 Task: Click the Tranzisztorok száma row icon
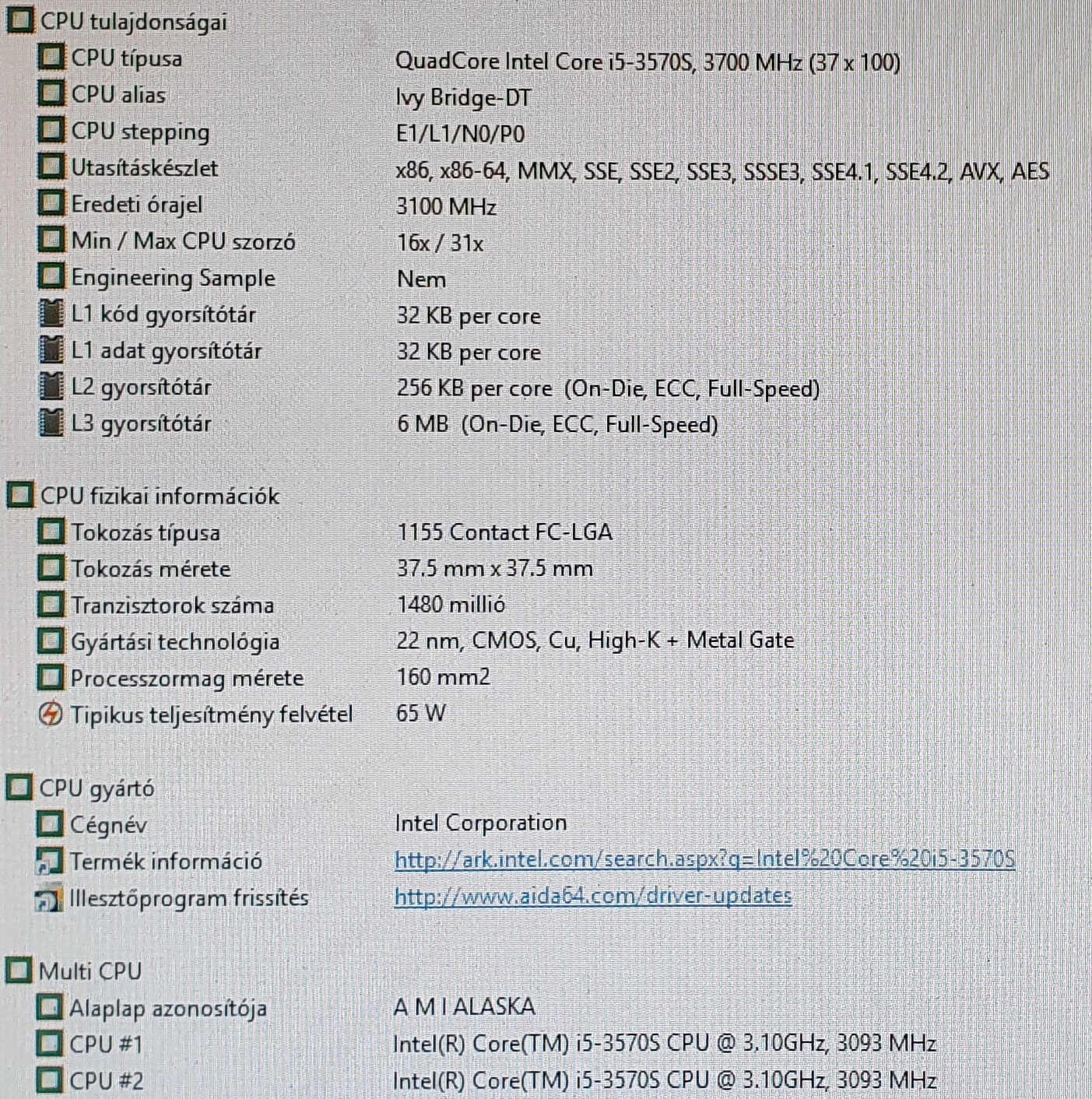[51, 605]
